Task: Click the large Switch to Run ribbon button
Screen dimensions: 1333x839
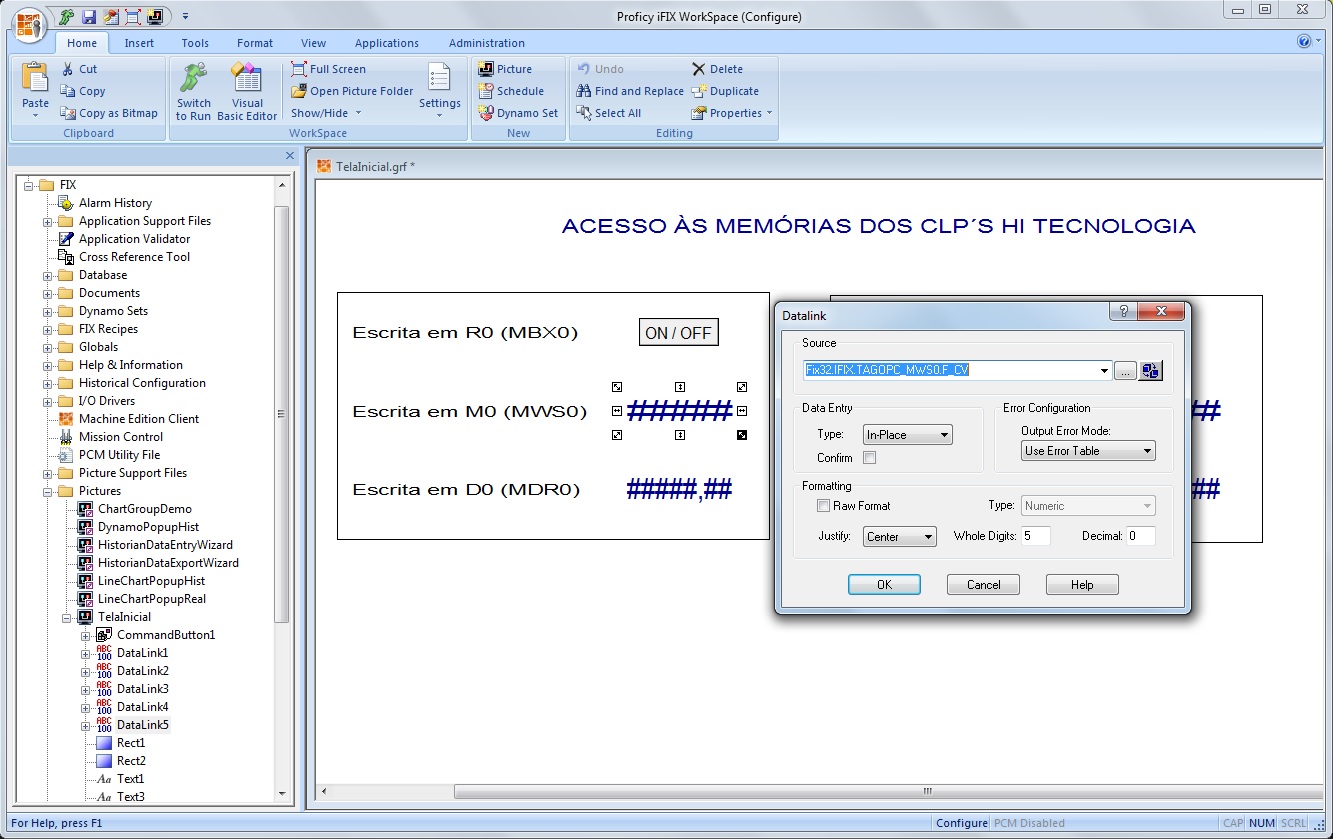Action: point(194,91)
